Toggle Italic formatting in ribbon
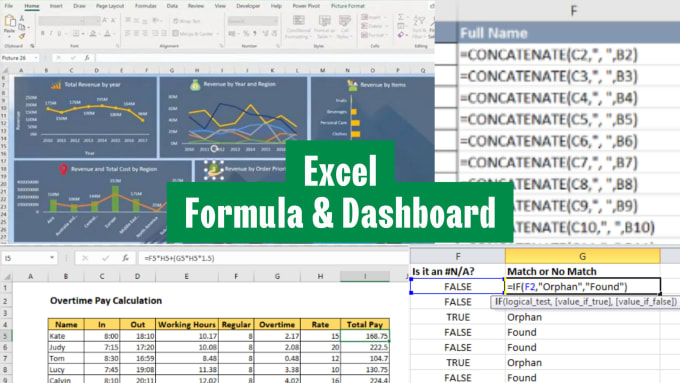The image size is (680, 383). click(51, 33)
